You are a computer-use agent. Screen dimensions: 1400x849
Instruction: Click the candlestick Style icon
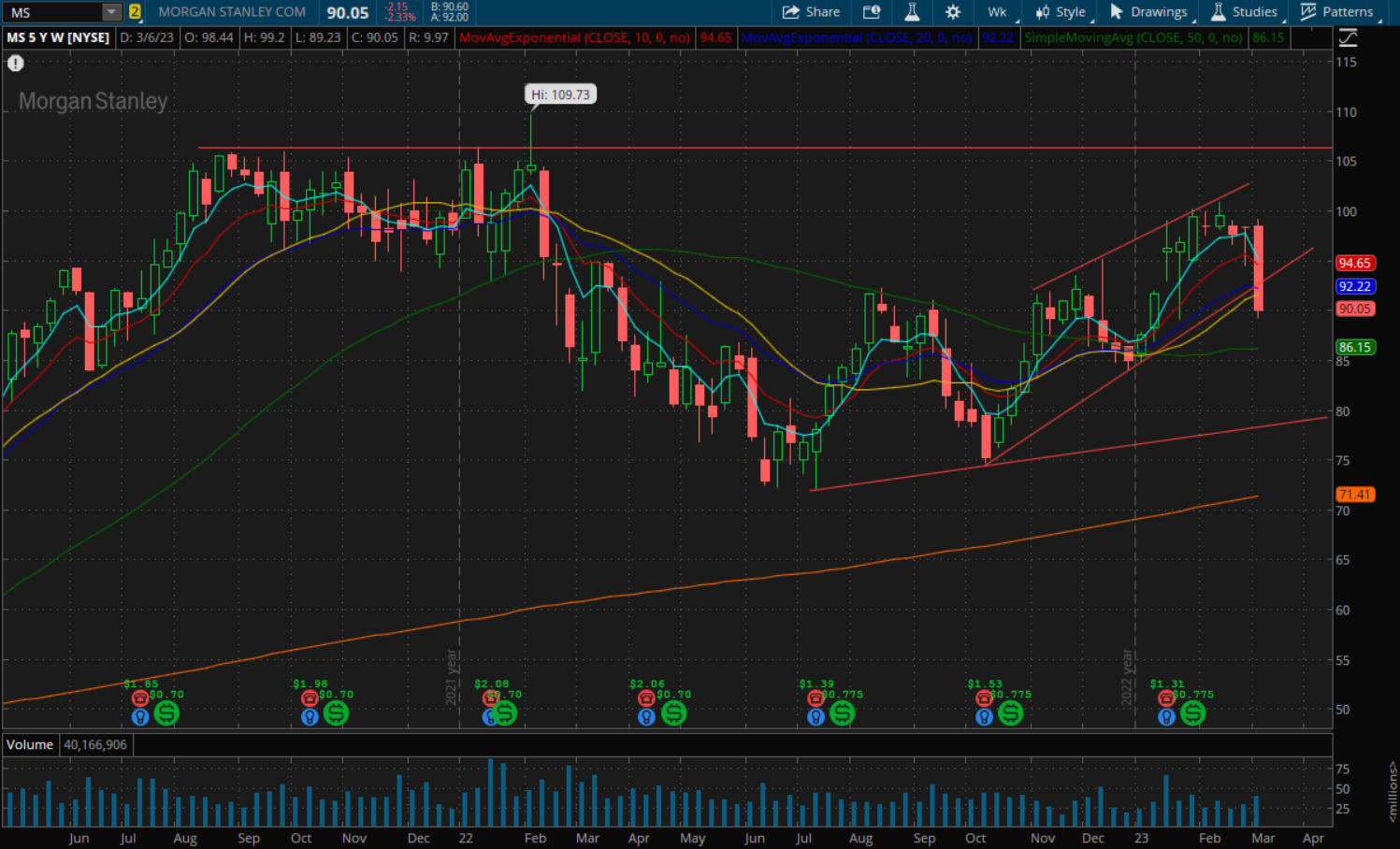pos(1042,12)
